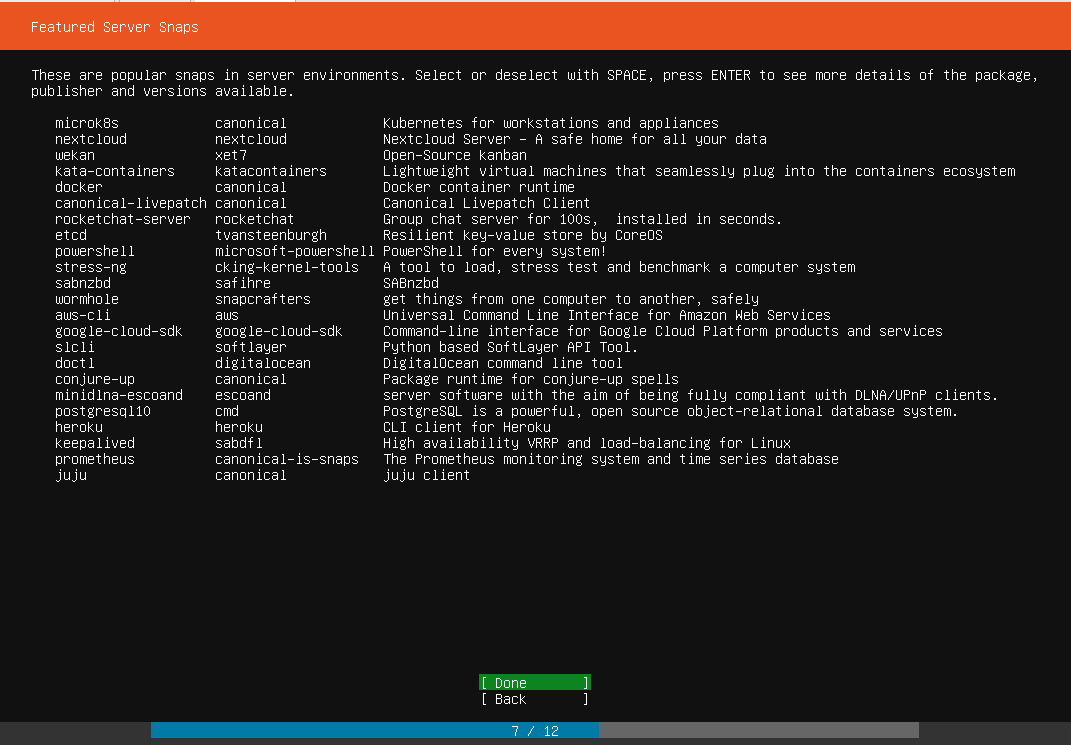Select the microk8s Kubernetes snap row

387,124
